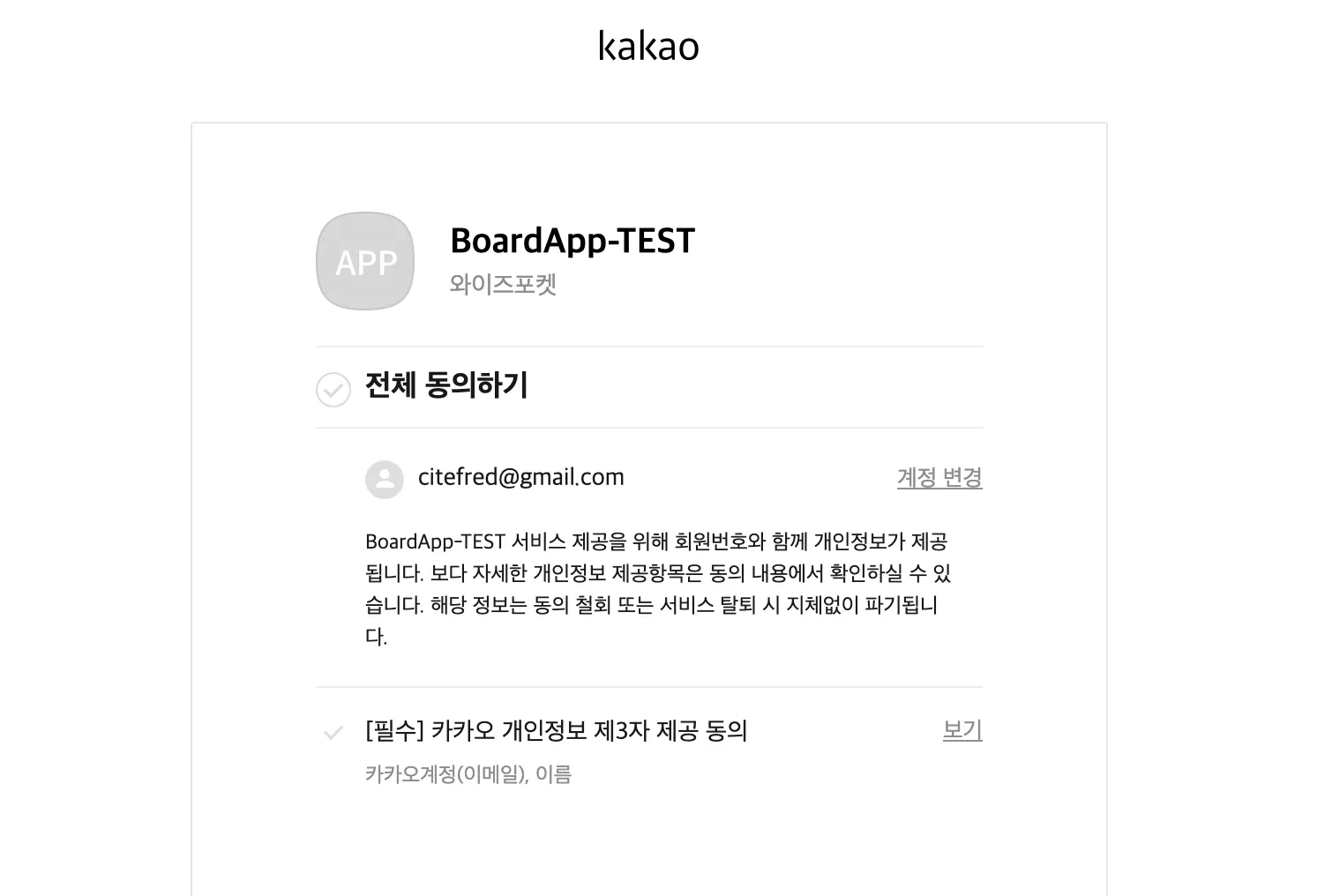Click blank card area below consent item
The width and height of the screenshot is (1332, 896).
pyautogui.click(x=649, y=847)
